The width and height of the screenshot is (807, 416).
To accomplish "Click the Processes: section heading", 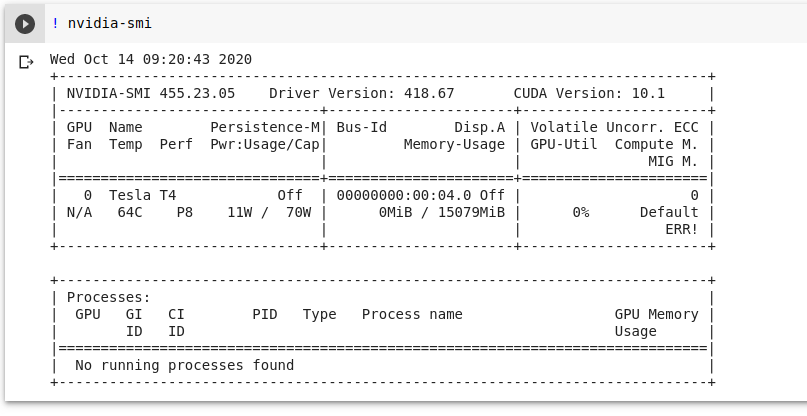I will 108,297.
